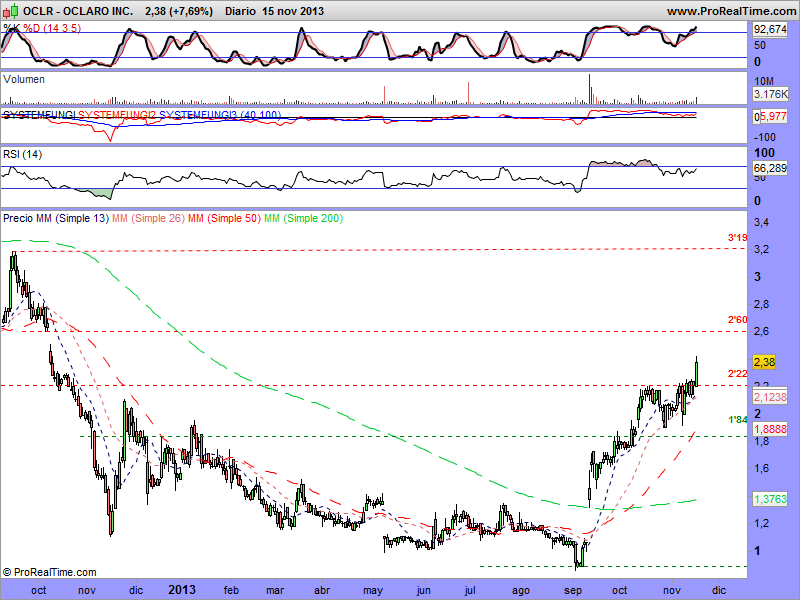This screenshot has width=800, height=600.
Task: Click the %K stochastic label
Action: 12,28
